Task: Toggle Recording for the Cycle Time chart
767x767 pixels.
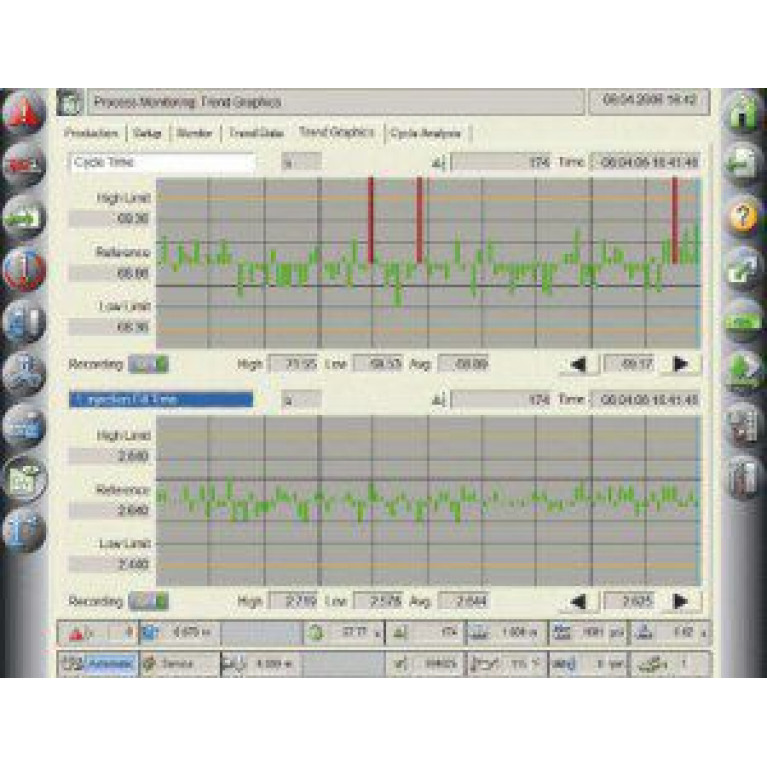Action: pyautogui.click(x=149, y=364)
